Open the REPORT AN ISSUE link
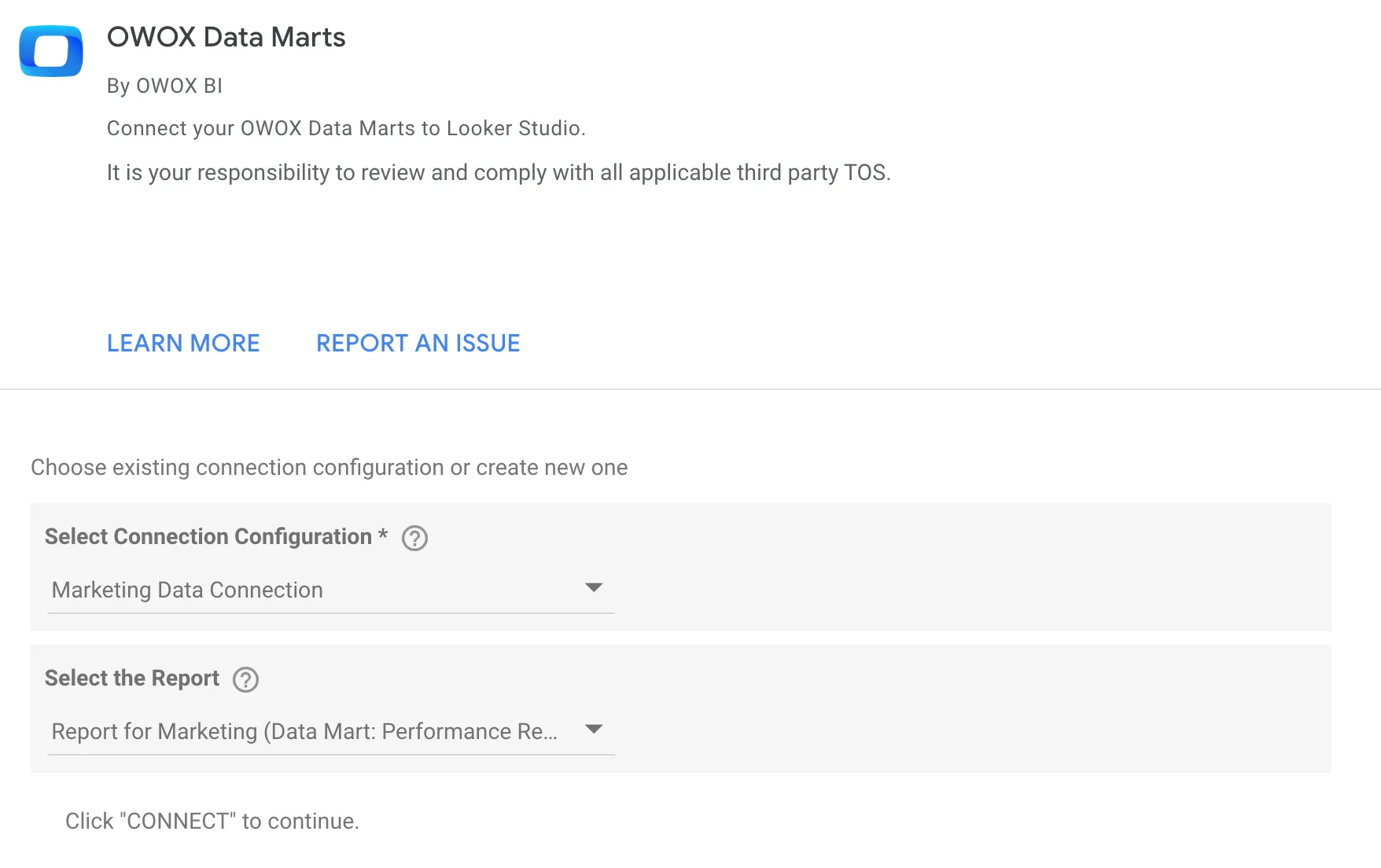The height and width of the screenshot is (868, 1381). [x=418, y=343]
